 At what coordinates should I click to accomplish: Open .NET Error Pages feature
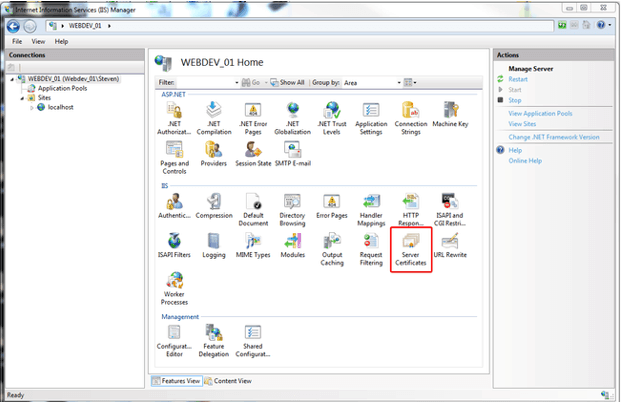pyautogui.click(x=253, y=118)
